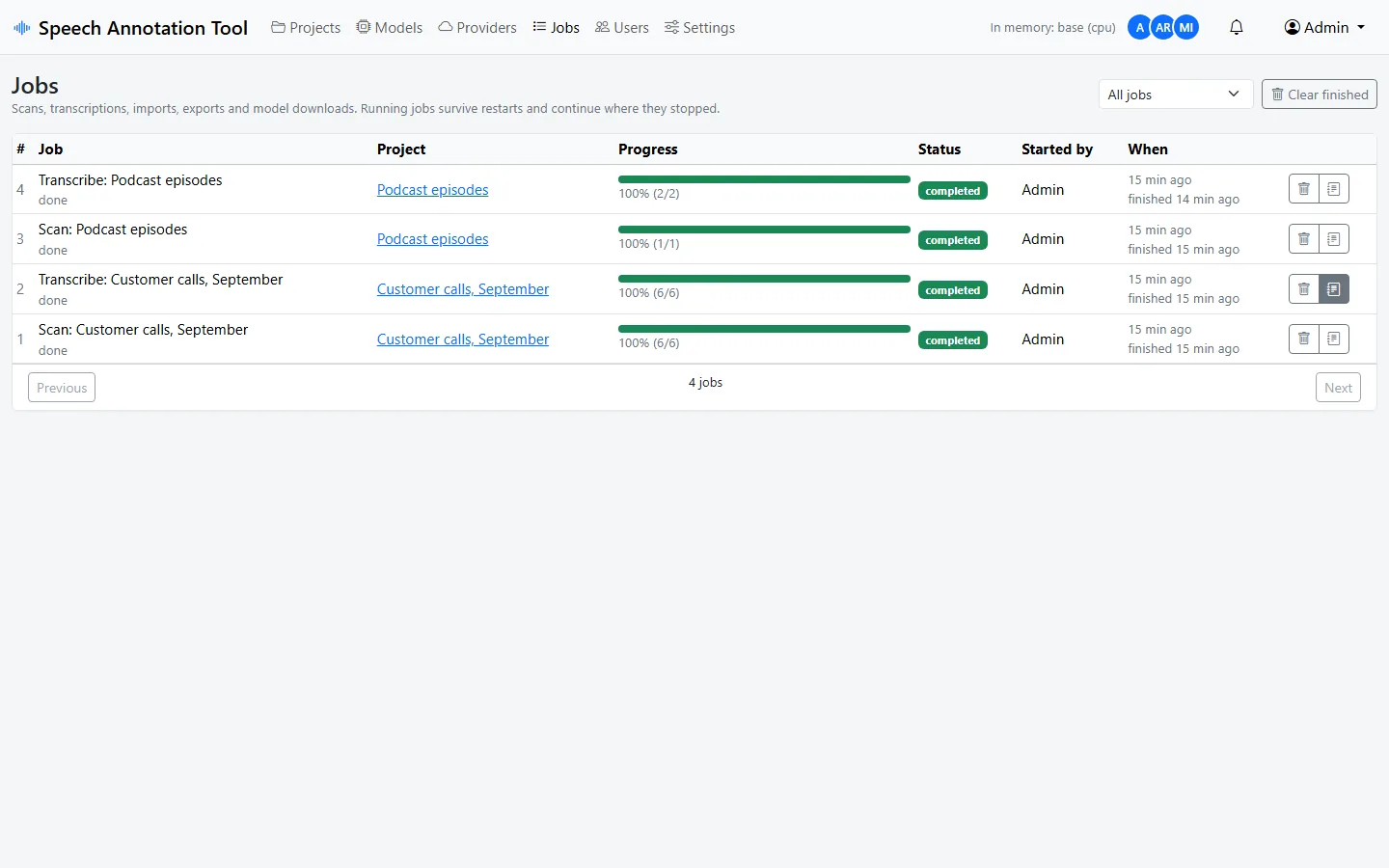Select the Jobs nav item
This screenshot has width=1389, height=868.
(557, 28)
